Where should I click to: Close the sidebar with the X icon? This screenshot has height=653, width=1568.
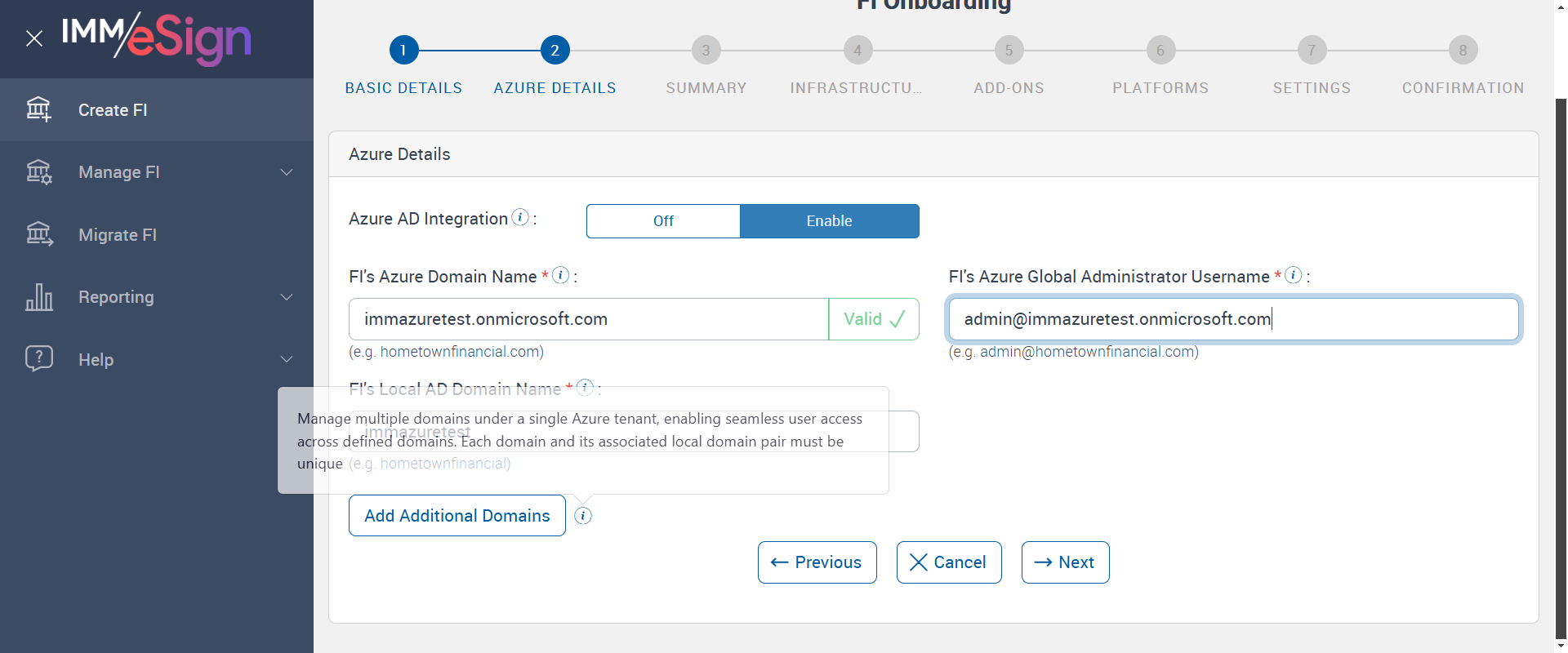click(x=34, y=38)
